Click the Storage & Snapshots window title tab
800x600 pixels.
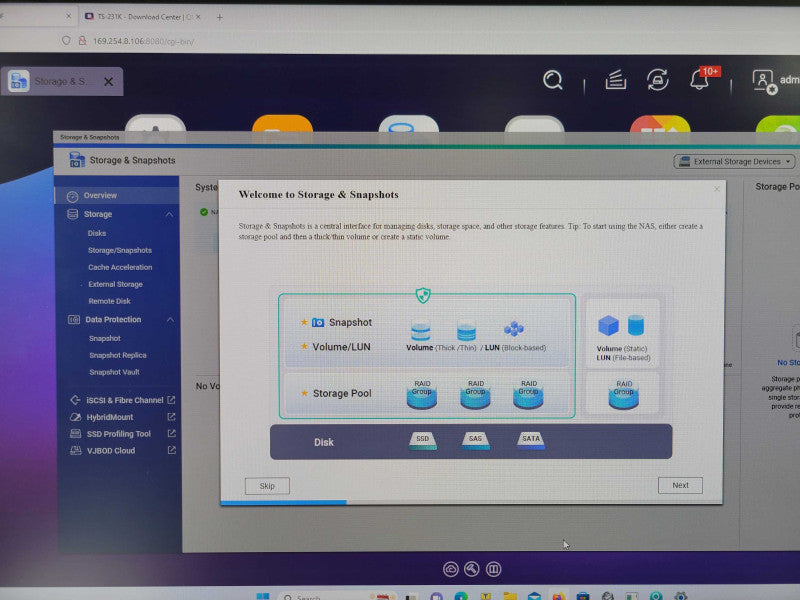click(89, 137)
